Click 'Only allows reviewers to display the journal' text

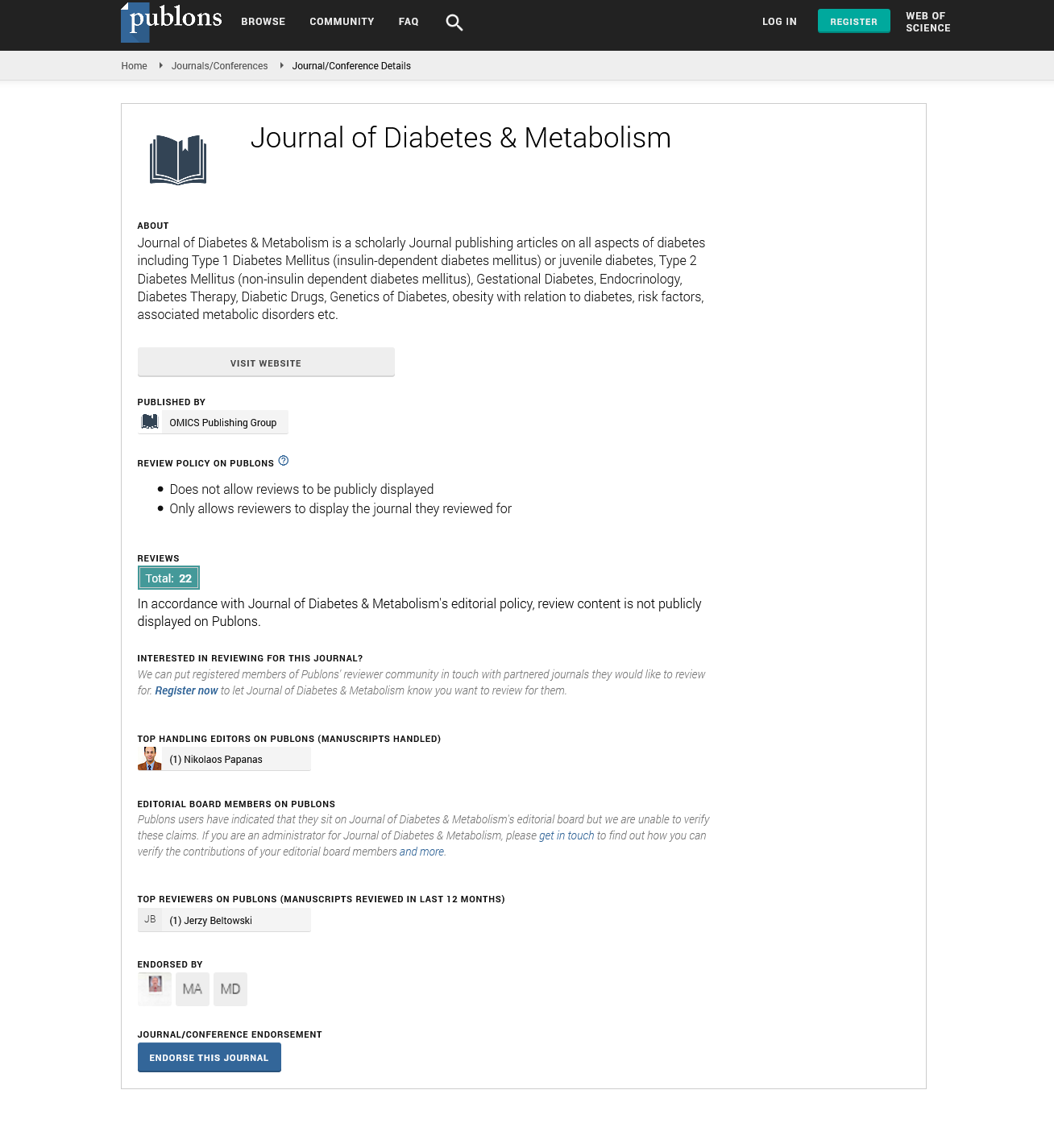[340, 508]
